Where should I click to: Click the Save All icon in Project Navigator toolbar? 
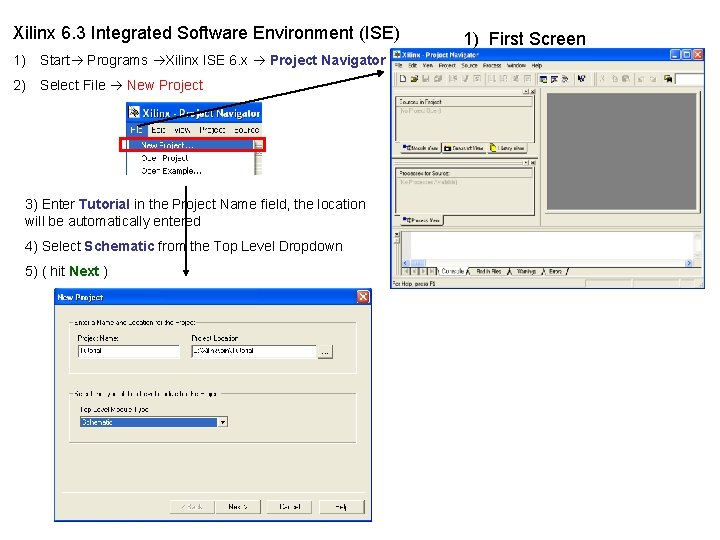(x=438, y=79)
